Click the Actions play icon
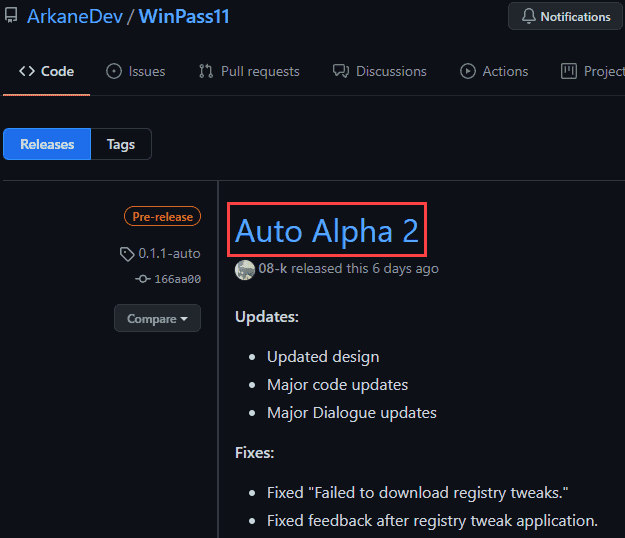The height and width of the screenshot is (538, 625). point(467,71)
